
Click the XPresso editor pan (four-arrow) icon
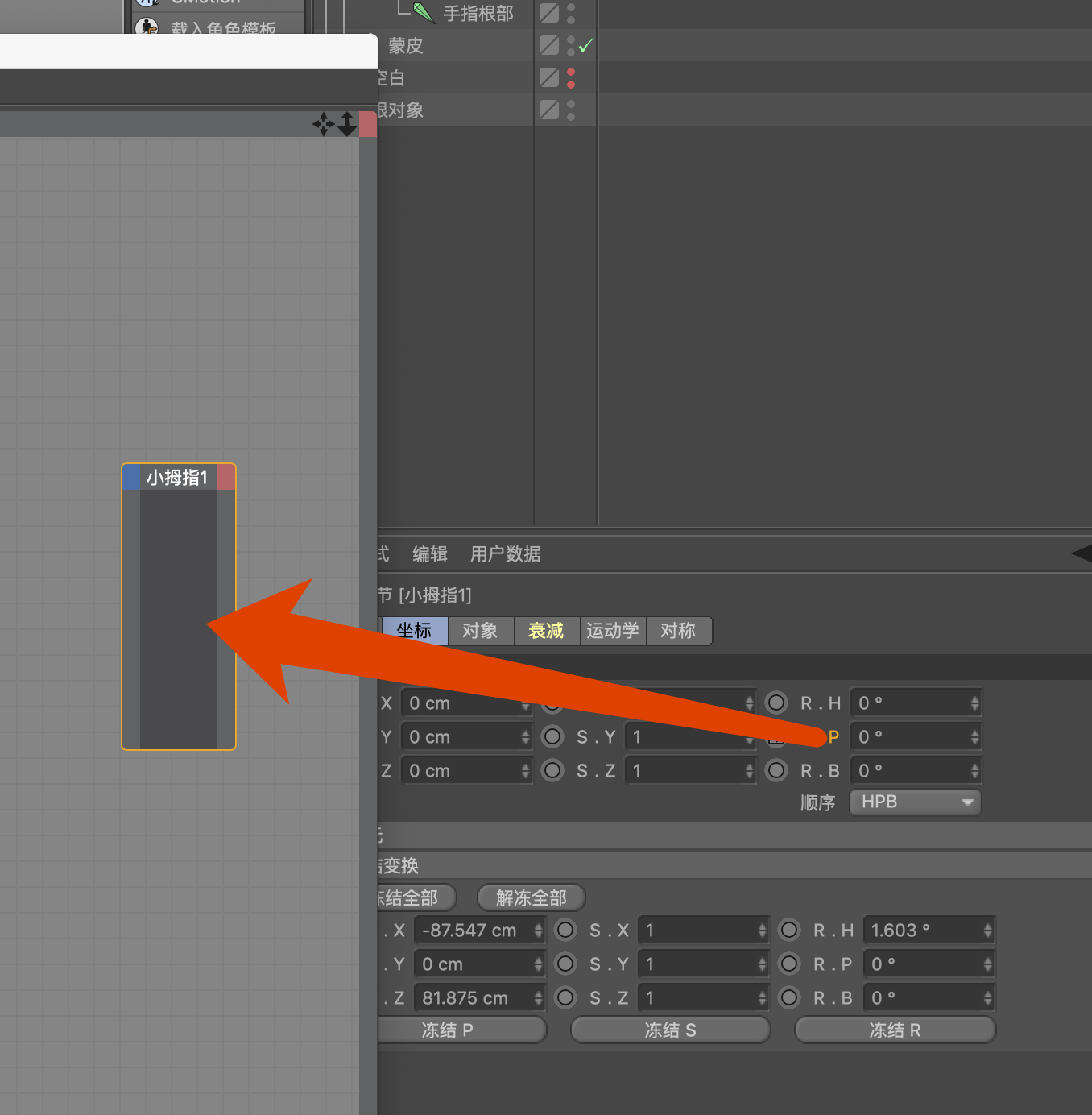(324, 124)
